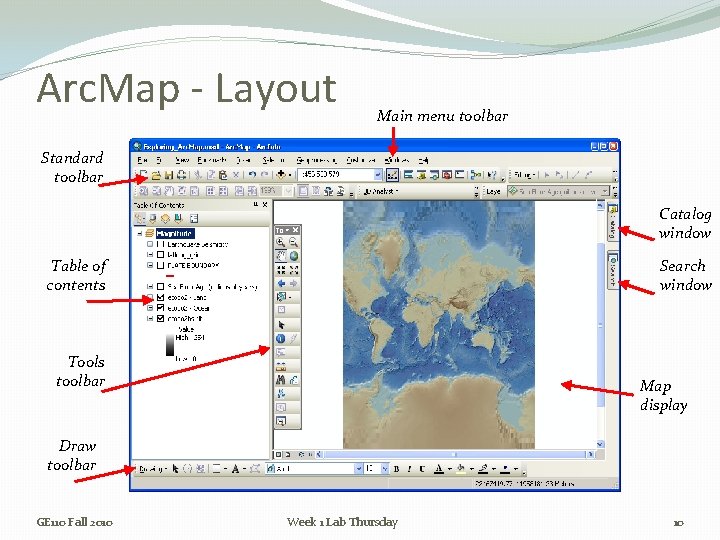Viewport: 720px width, 540px height.
Task: Click the horizontal scrollbar below the map
Action: (x=455, y=454)
